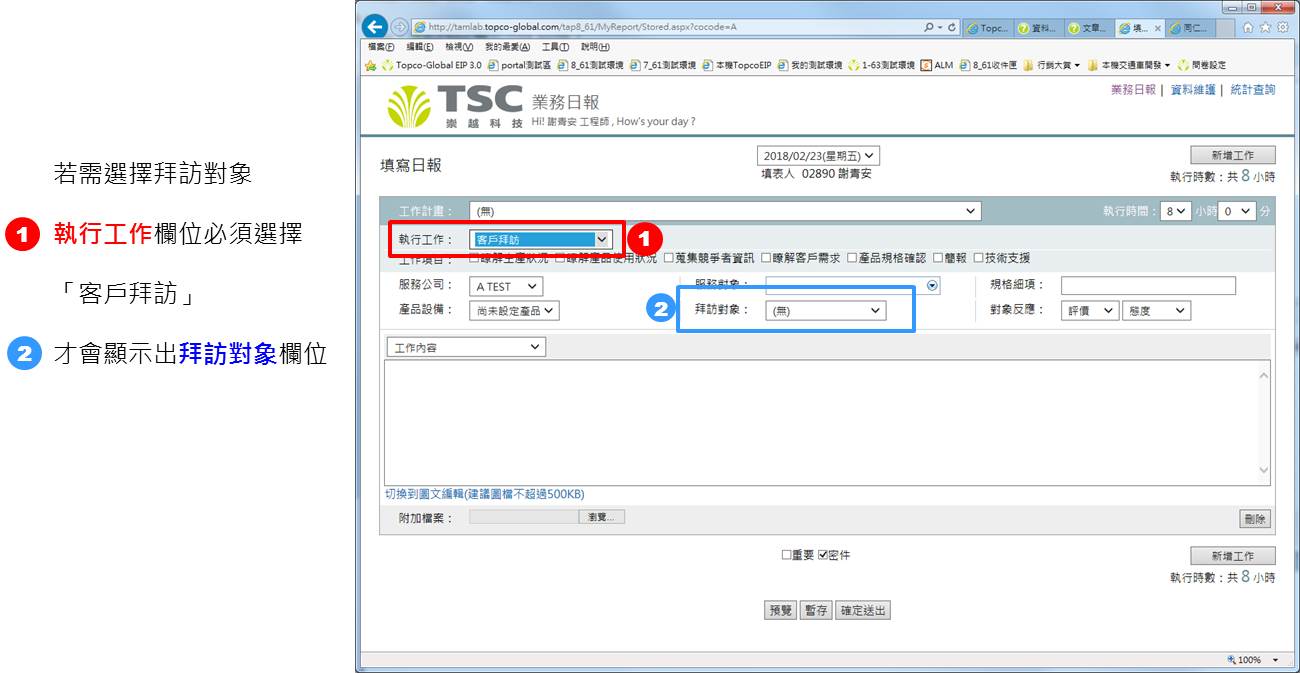Click the TSC 崇越科技 logo
Image resolution: width=1300 pixels, height=673 pixels.
tap(455, 106)
